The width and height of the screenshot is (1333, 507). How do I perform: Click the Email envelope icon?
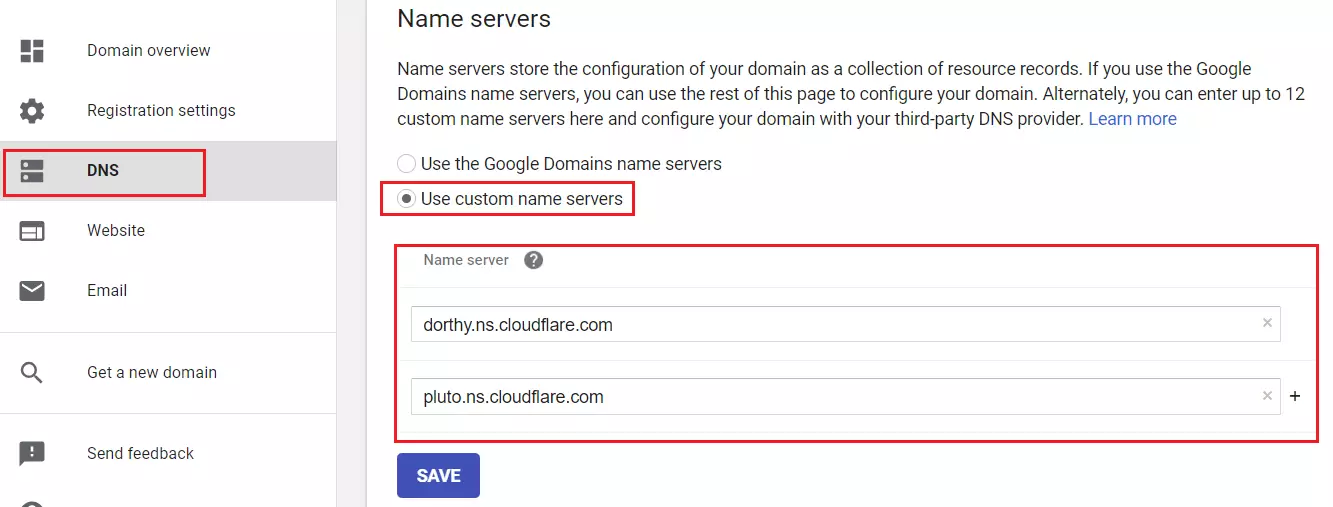[32, 291]
